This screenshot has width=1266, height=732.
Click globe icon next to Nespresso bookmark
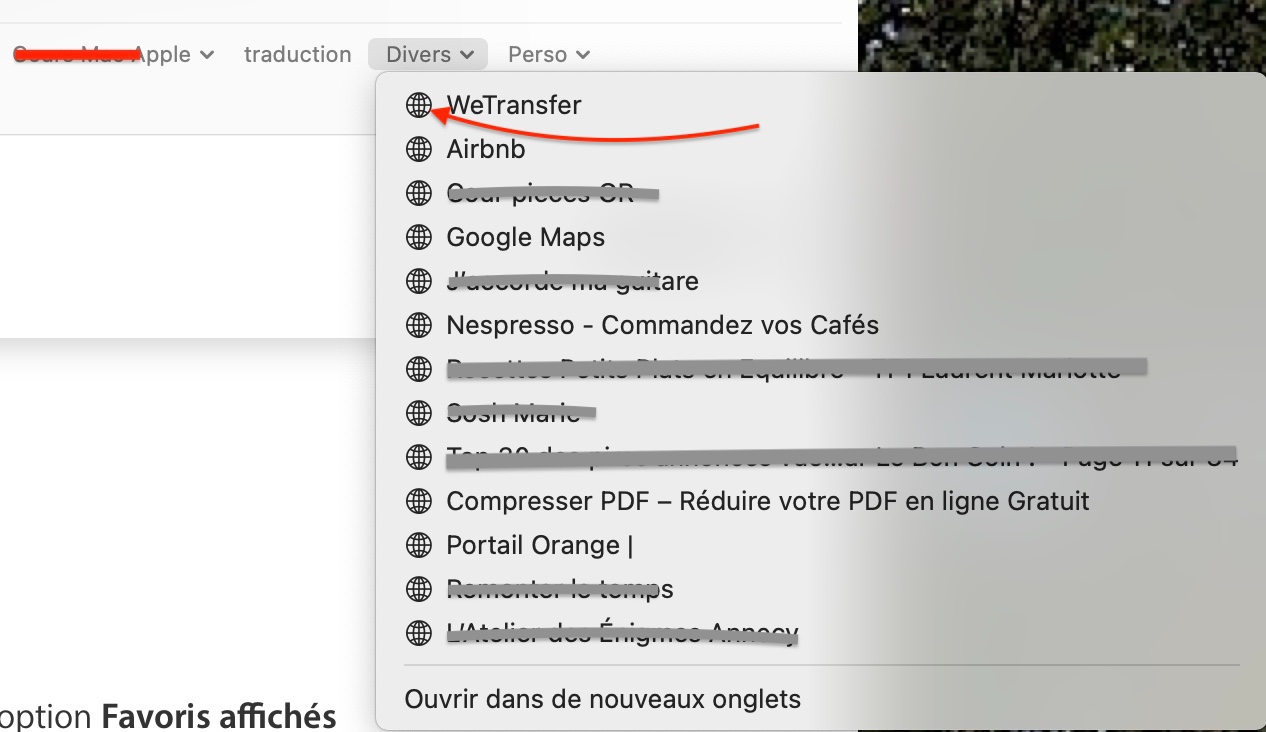(x=419, y=325)
